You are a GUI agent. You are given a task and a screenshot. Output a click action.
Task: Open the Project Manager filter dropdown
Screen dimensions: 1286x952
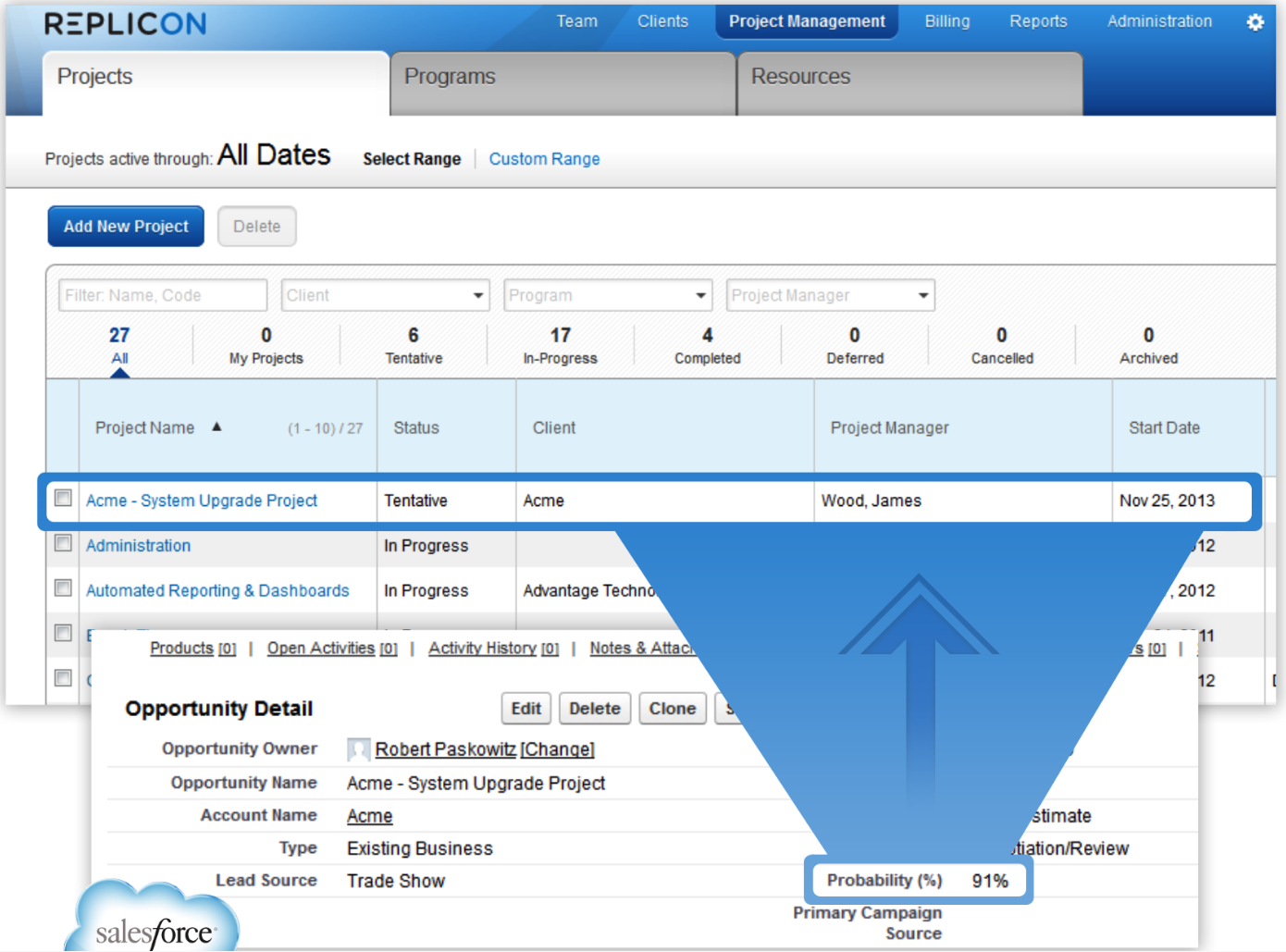(831, 295)
